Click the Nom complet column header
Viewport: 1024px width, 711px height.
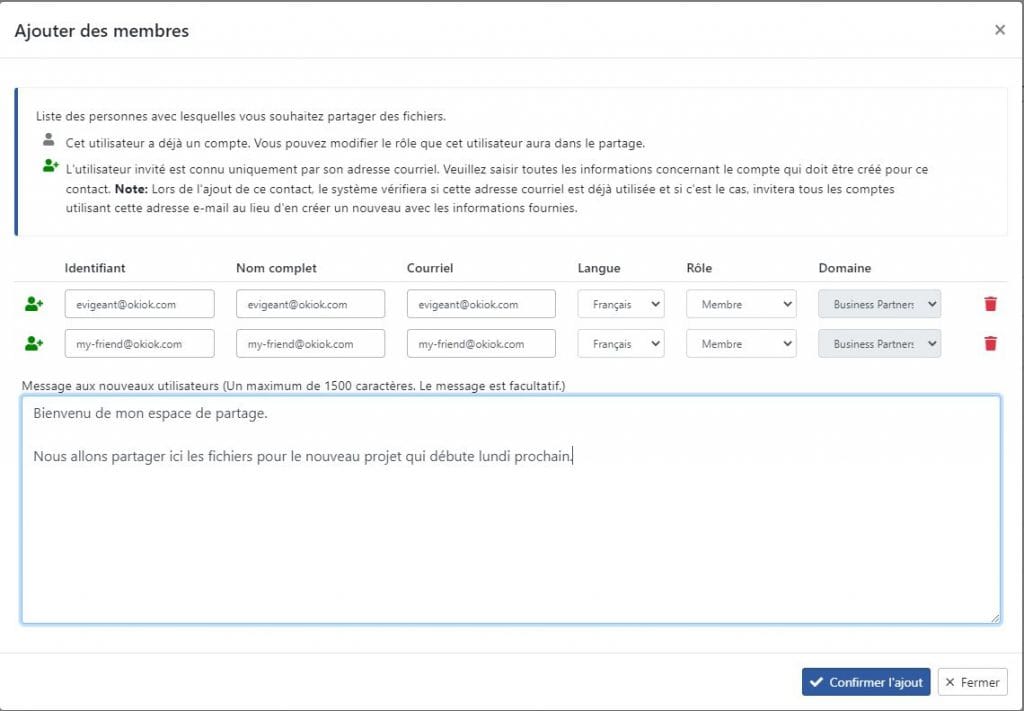coord(276,268)
